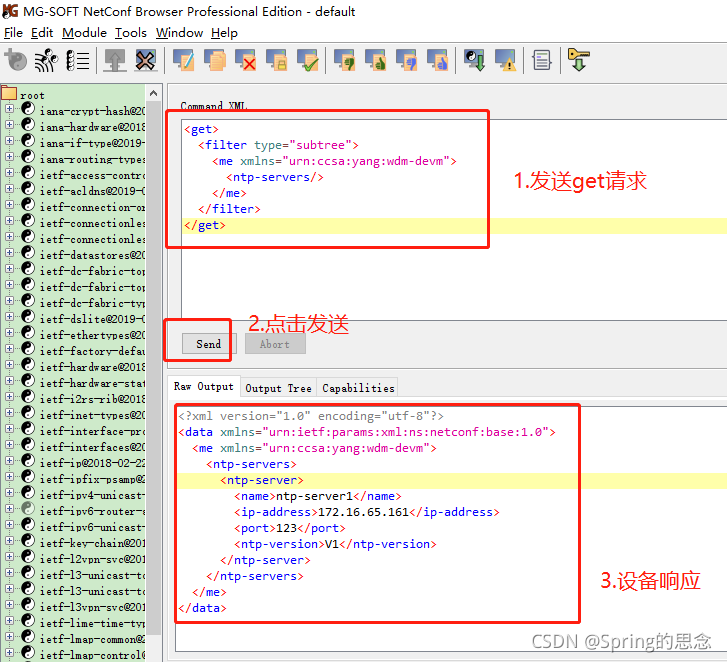727x662 pixels.
Task: Click the ntp-servers filter line in Command XML
Action: pos(275,177)
